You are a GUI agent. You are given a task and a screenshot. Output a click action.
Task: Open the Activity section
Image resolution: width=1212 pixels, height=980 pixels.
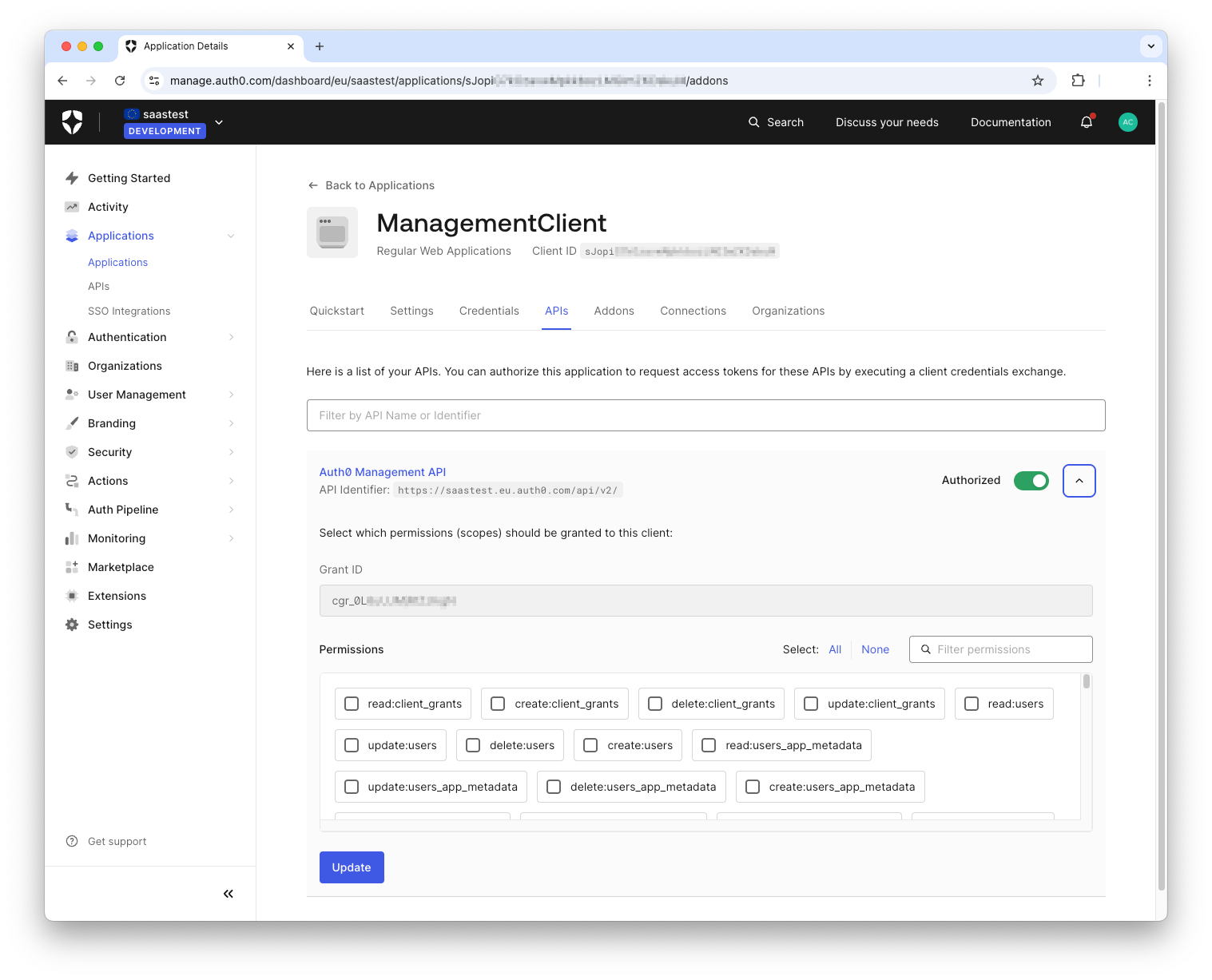click(108, 207)
